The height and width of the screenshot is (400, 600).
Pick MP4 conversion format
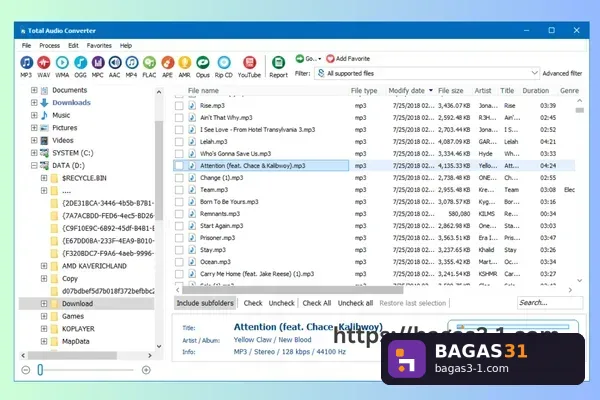[x=132, y=63]
